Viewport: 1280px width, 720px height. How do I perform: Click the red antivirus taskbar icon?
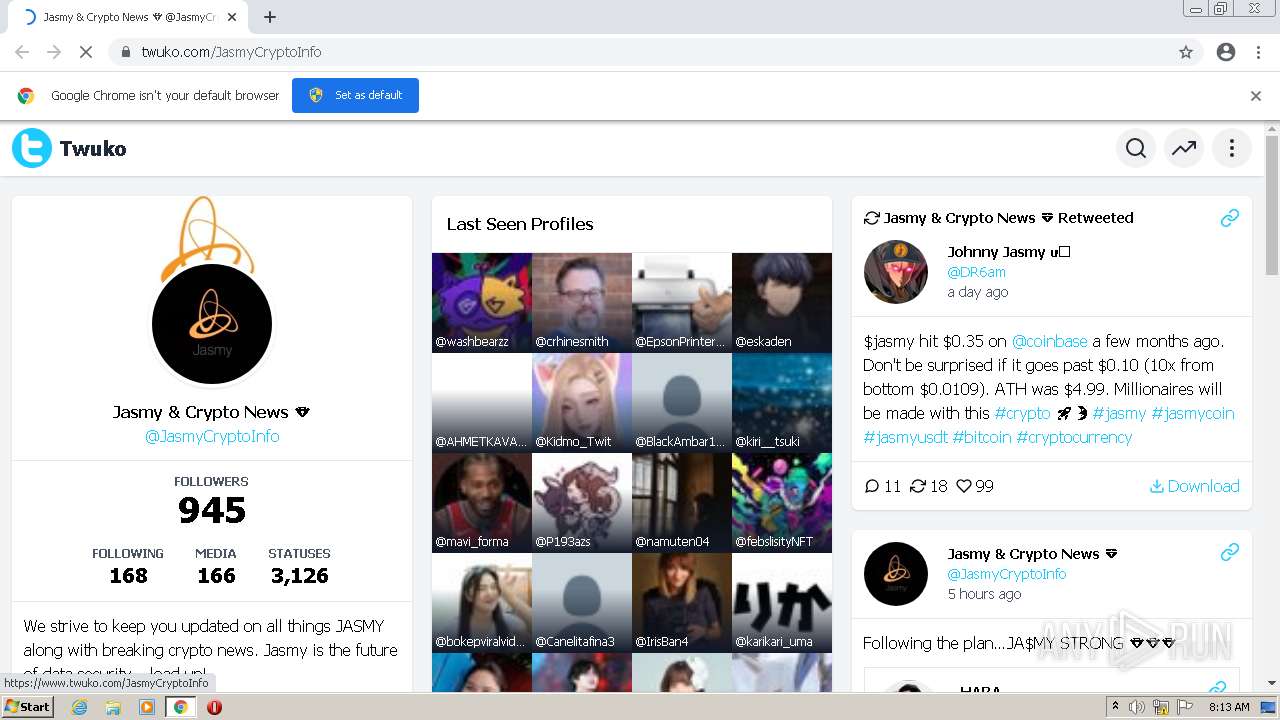click(214, 707)
